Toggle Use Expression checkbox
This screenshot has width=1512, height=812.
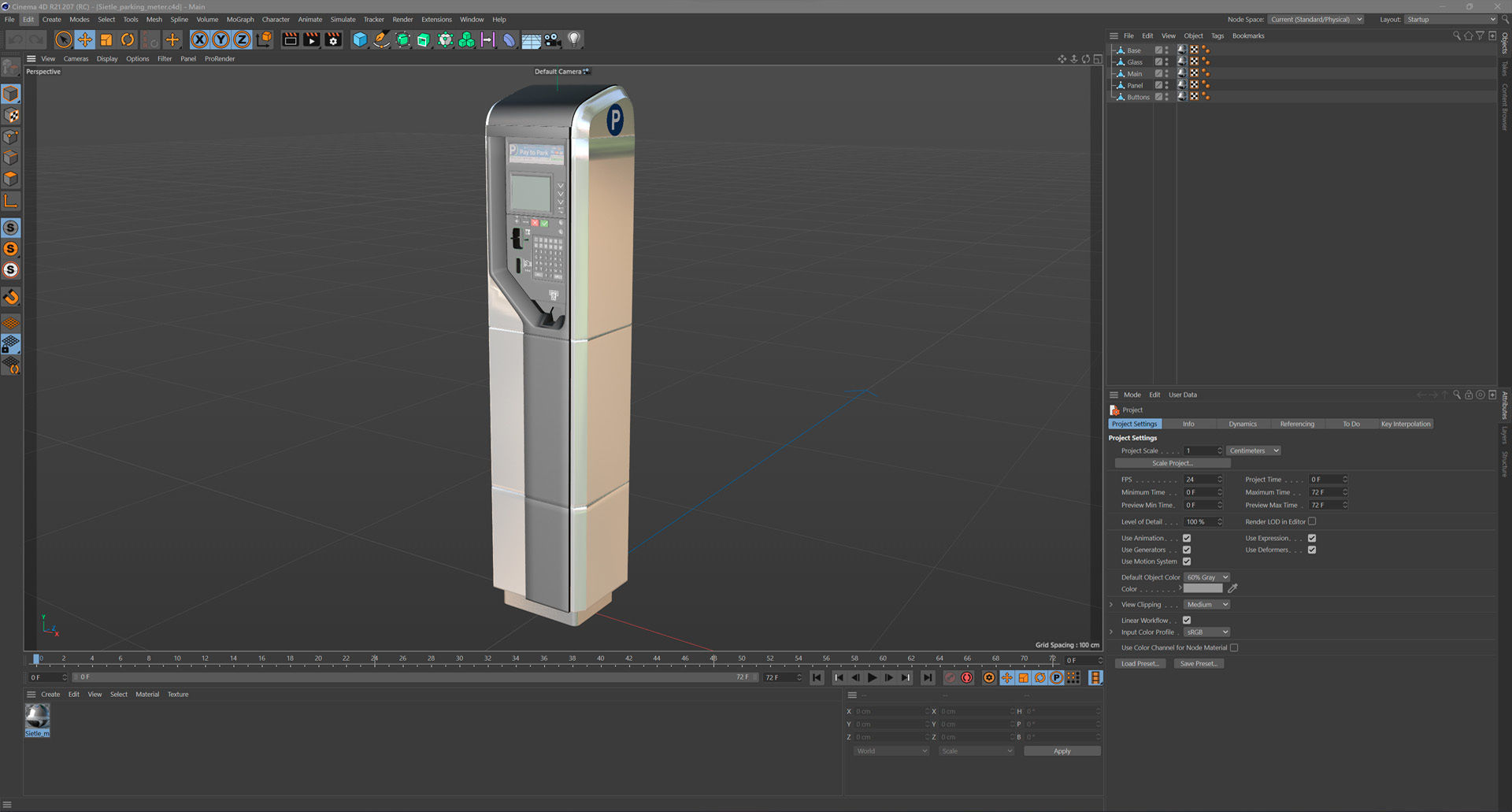(1312, 539)
